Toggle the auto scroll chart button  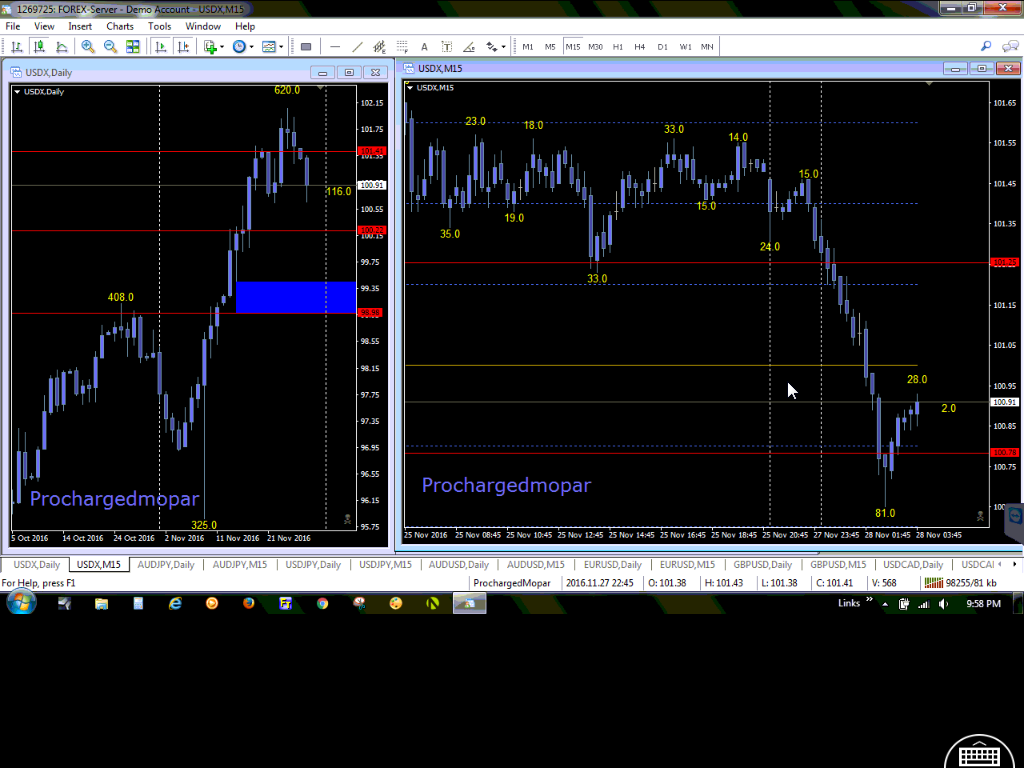coord(159,47)
